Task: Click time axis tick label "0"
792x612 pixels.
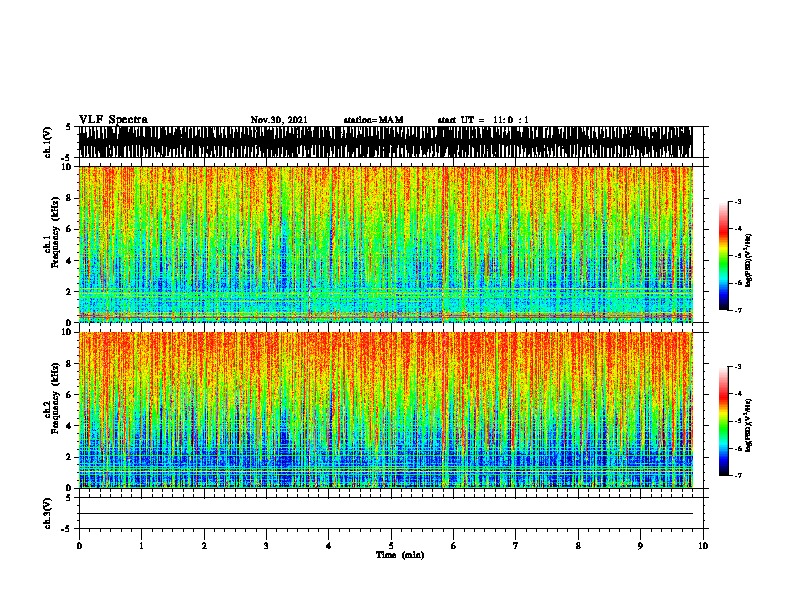Action: click(79, 545)
